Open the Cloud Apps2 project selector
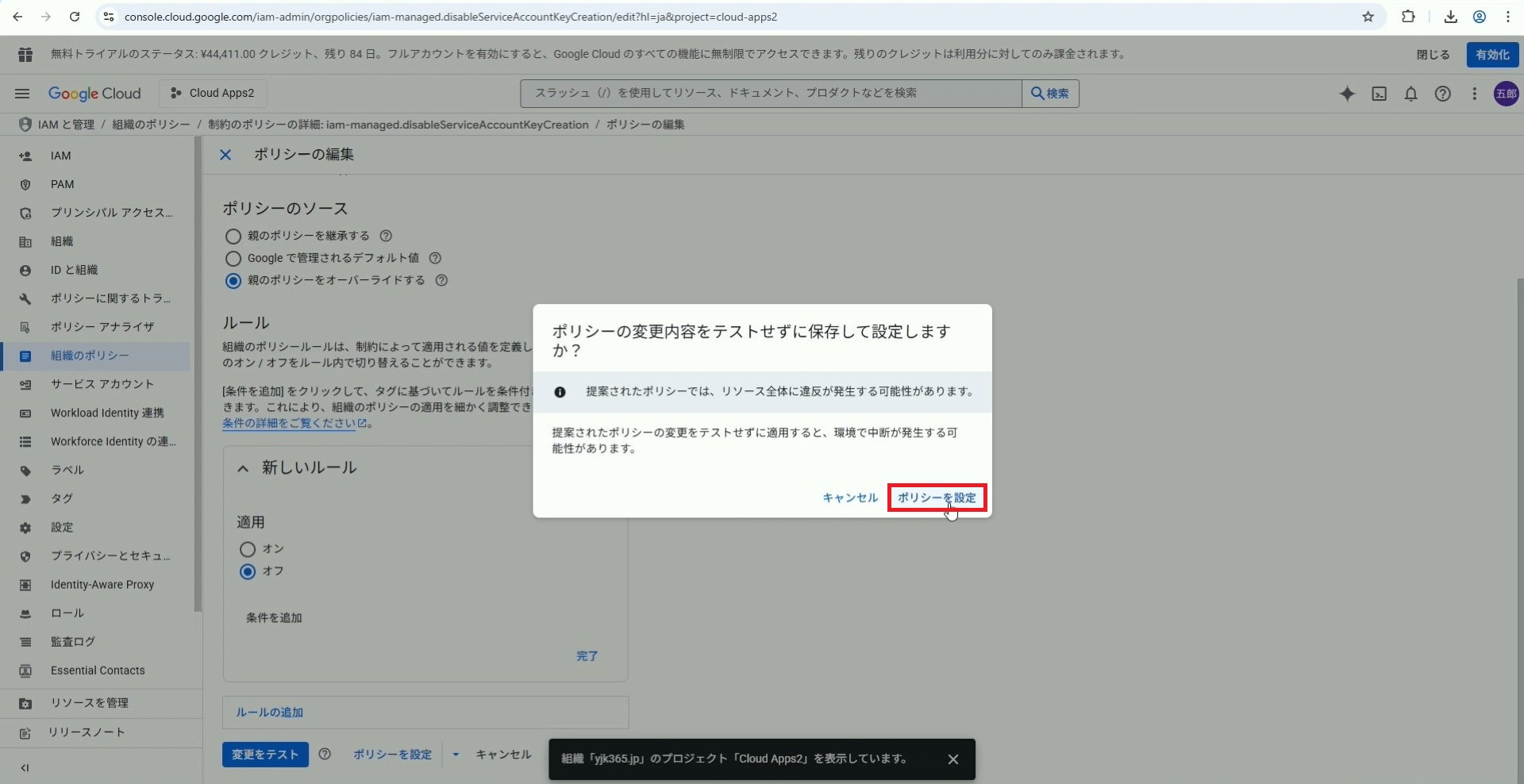Screen dimensions: 1524x784 pyautogui.click(x=213, y=93)
